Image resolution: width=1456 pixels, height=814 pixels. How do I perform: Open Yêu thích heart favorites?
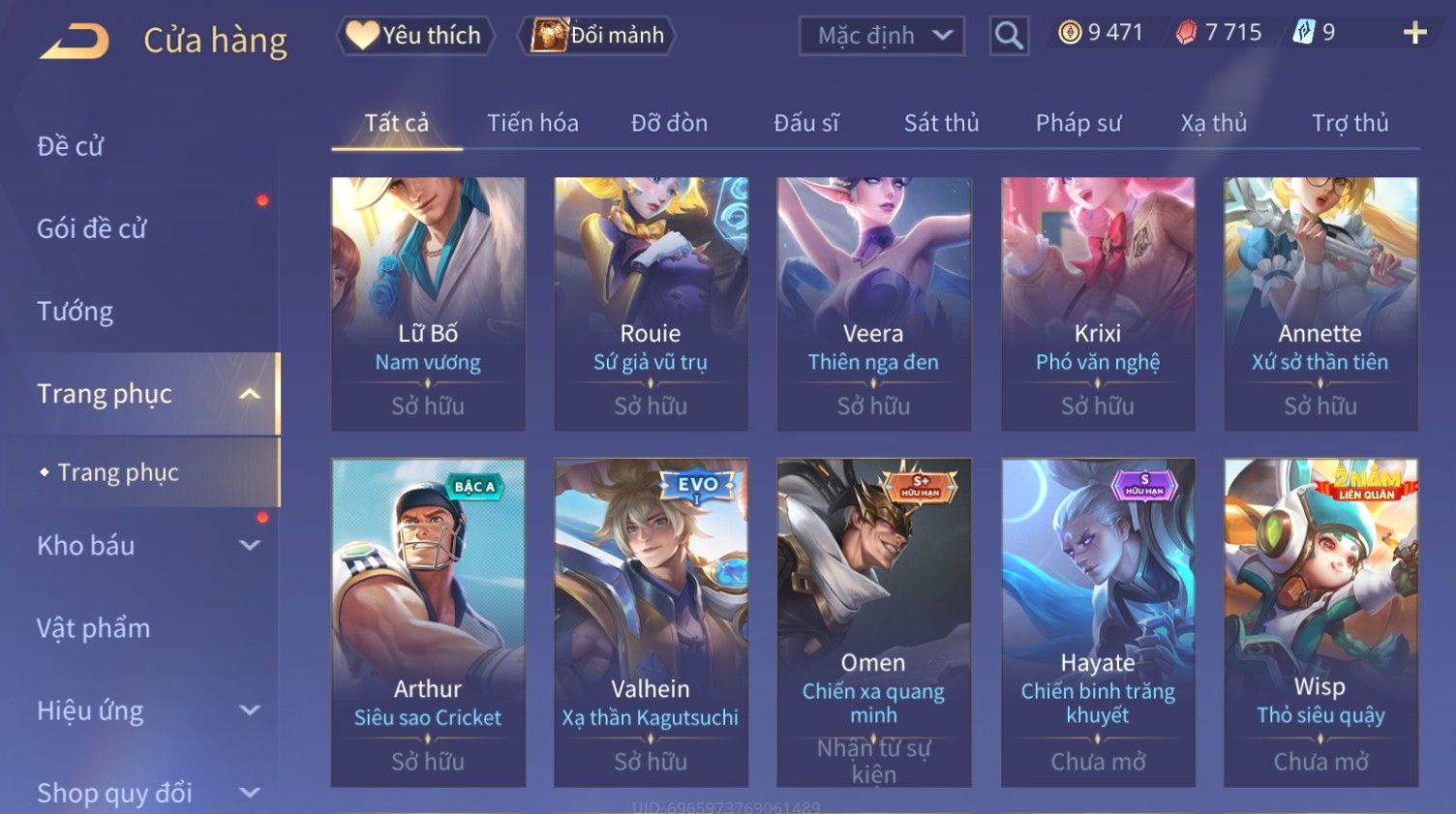tap(415, 36)
